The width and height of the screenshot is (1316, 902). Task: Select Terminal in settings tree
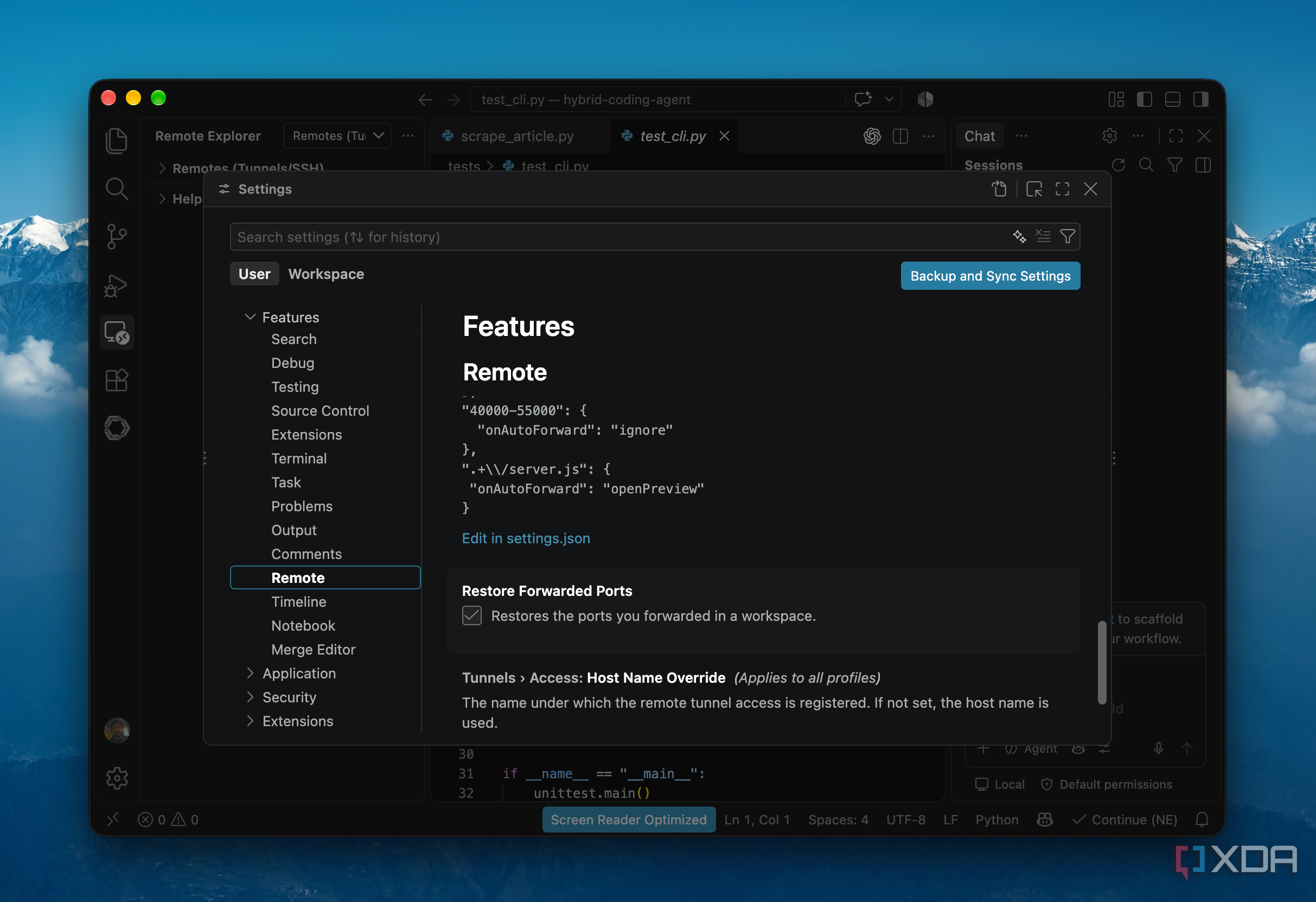tap(299, 459)
